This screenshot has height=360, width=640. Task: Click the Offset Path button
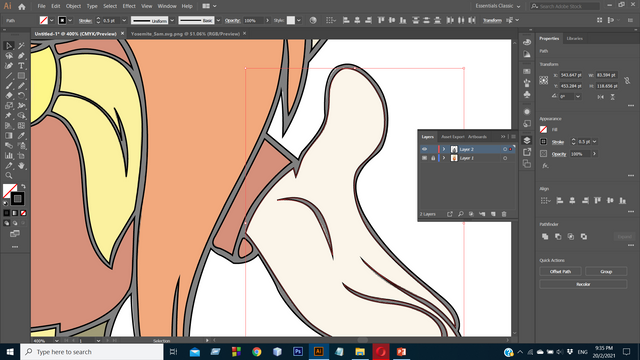(x=560, y=271)
